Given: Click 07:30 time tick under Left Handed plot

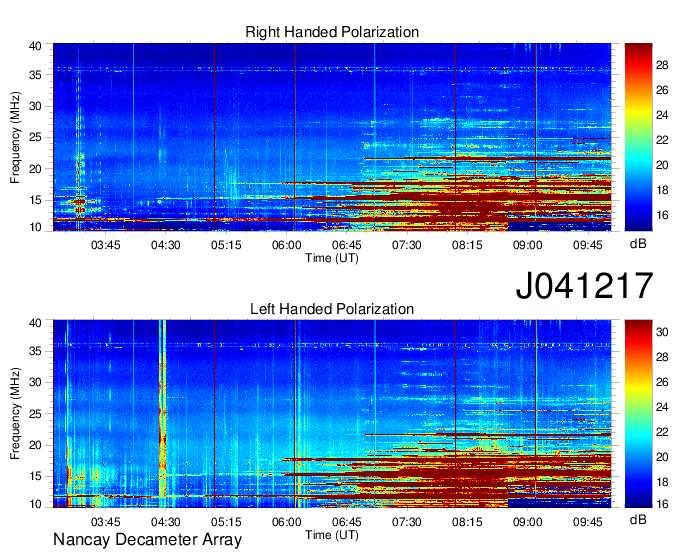Looking at the screenshot, I should (x=406, y=522).
